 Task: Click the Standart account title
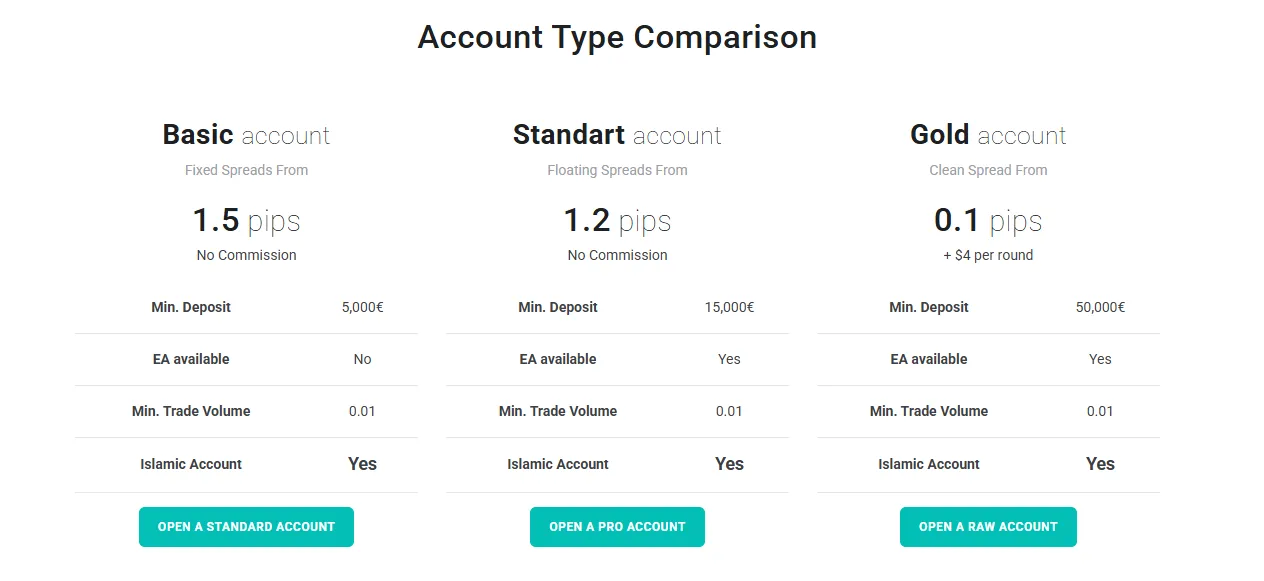(617, 135)
